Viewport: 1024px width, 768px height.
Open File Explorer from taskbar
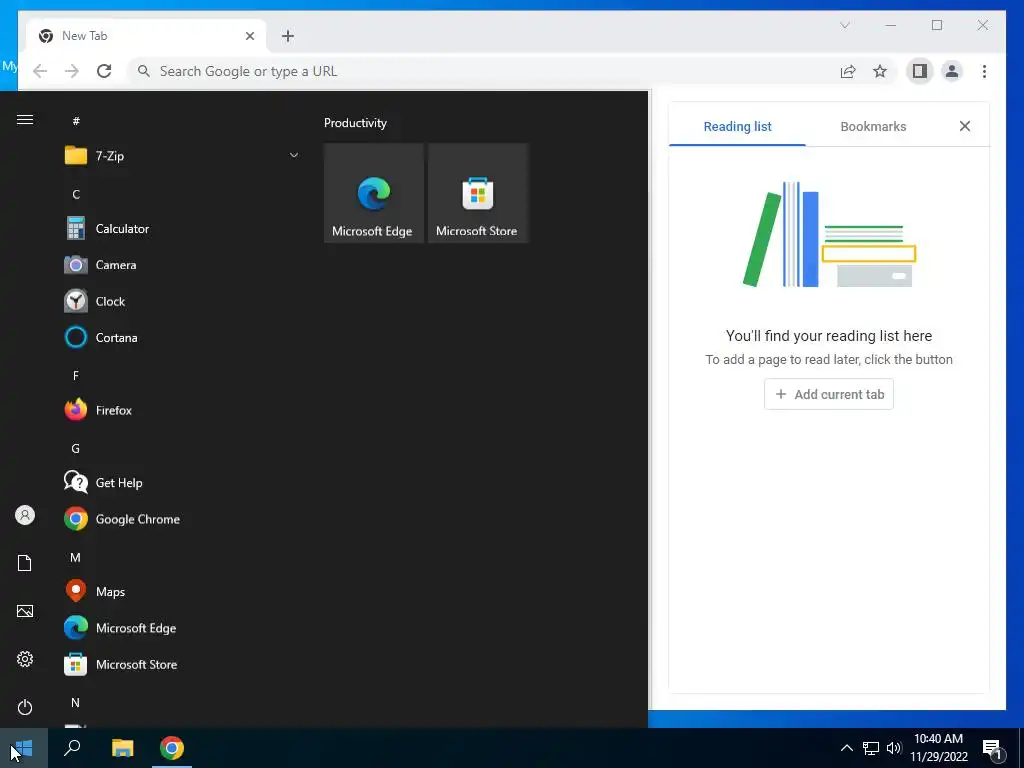point(122,748)
